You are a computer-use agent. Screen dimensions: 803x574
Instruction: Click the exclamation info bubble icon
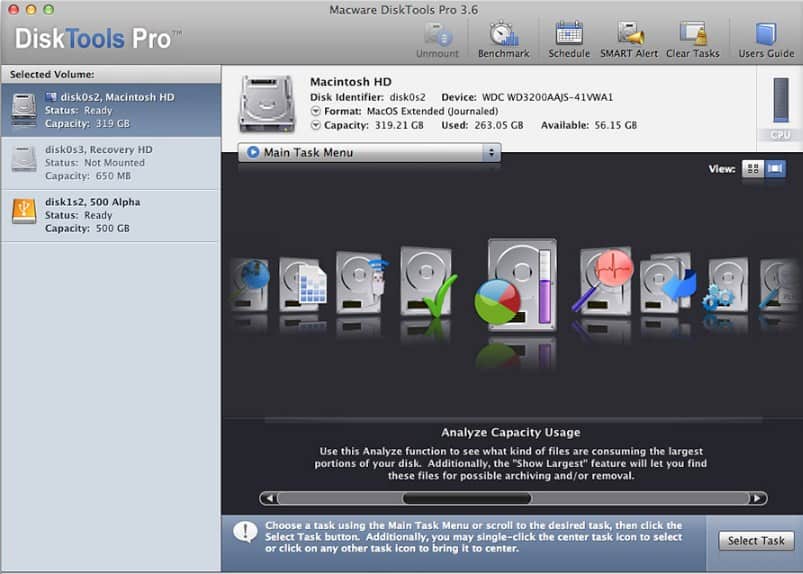[245, 532]
